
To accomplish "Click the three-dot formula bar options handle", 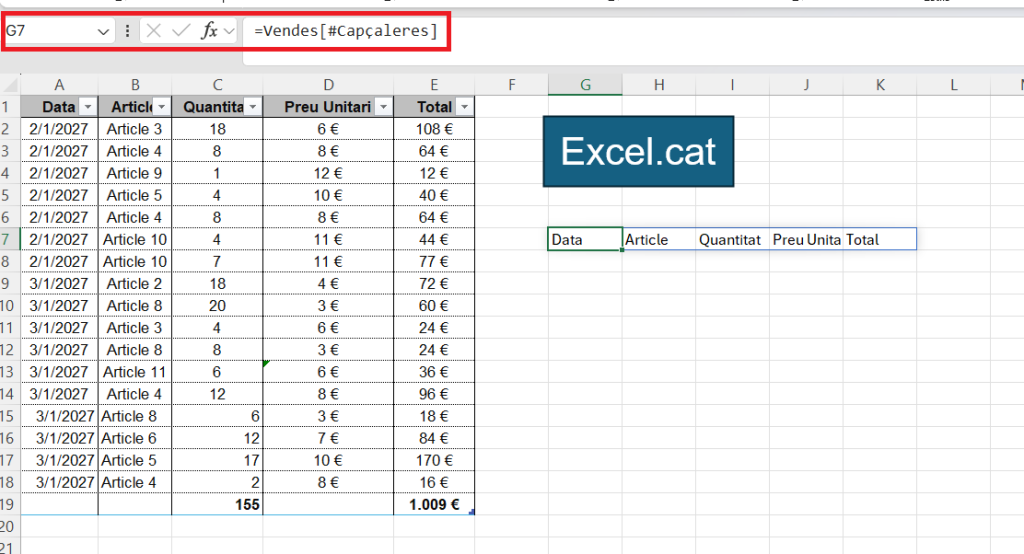I will [127, 31].
